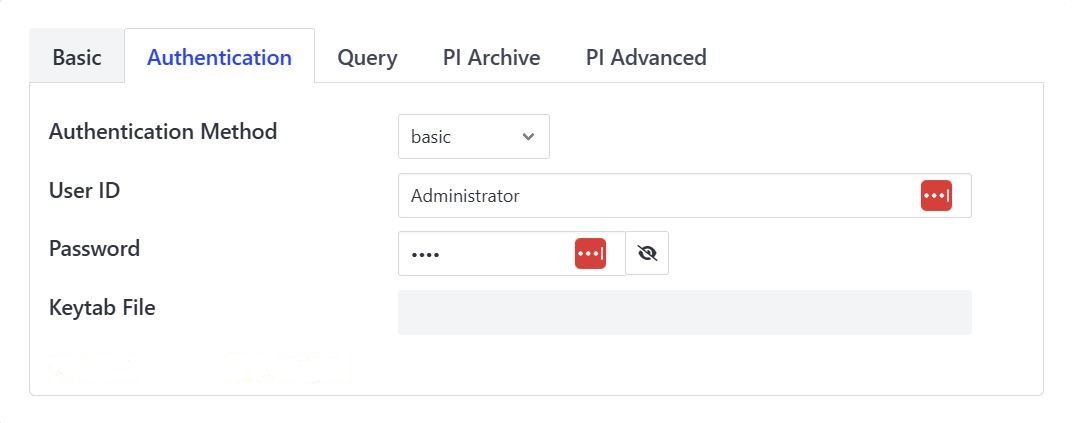Open password manager icon in User ID field
The width and height of the screenshot is (1072, 423).
point(936,196)
